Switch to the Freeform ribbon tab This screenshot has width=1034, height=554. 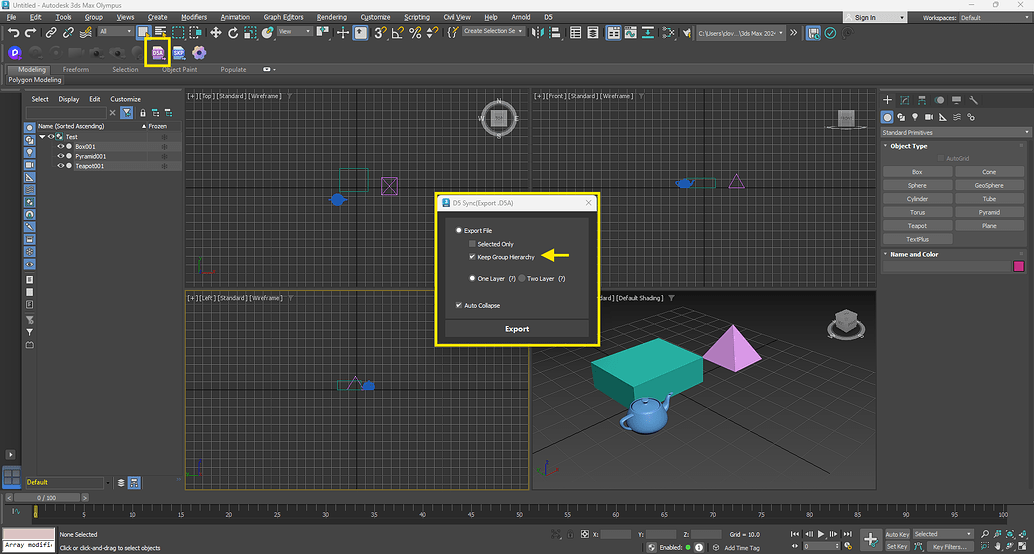click(76, 69)
